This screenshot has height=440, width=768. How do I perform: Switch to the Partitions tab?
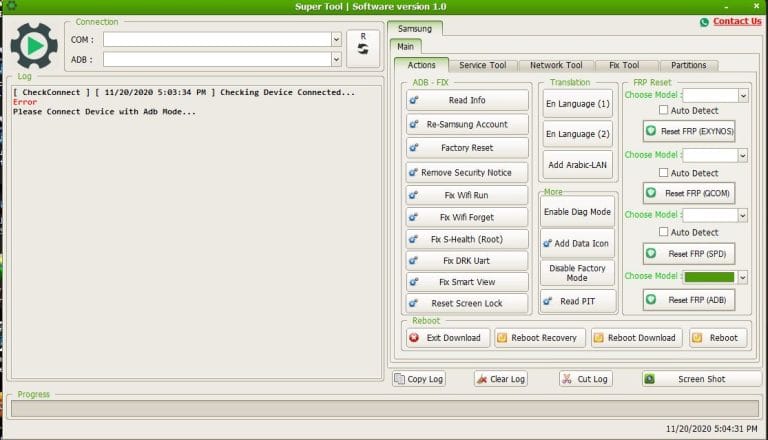click(x=688, y=65)
